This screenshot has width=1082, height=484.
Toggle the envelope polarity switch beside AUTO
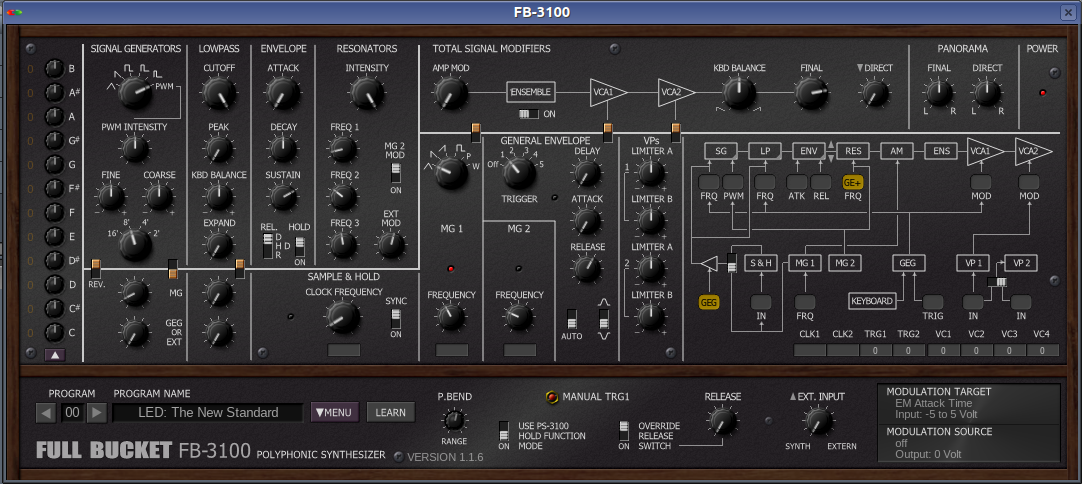click(604, 319)
